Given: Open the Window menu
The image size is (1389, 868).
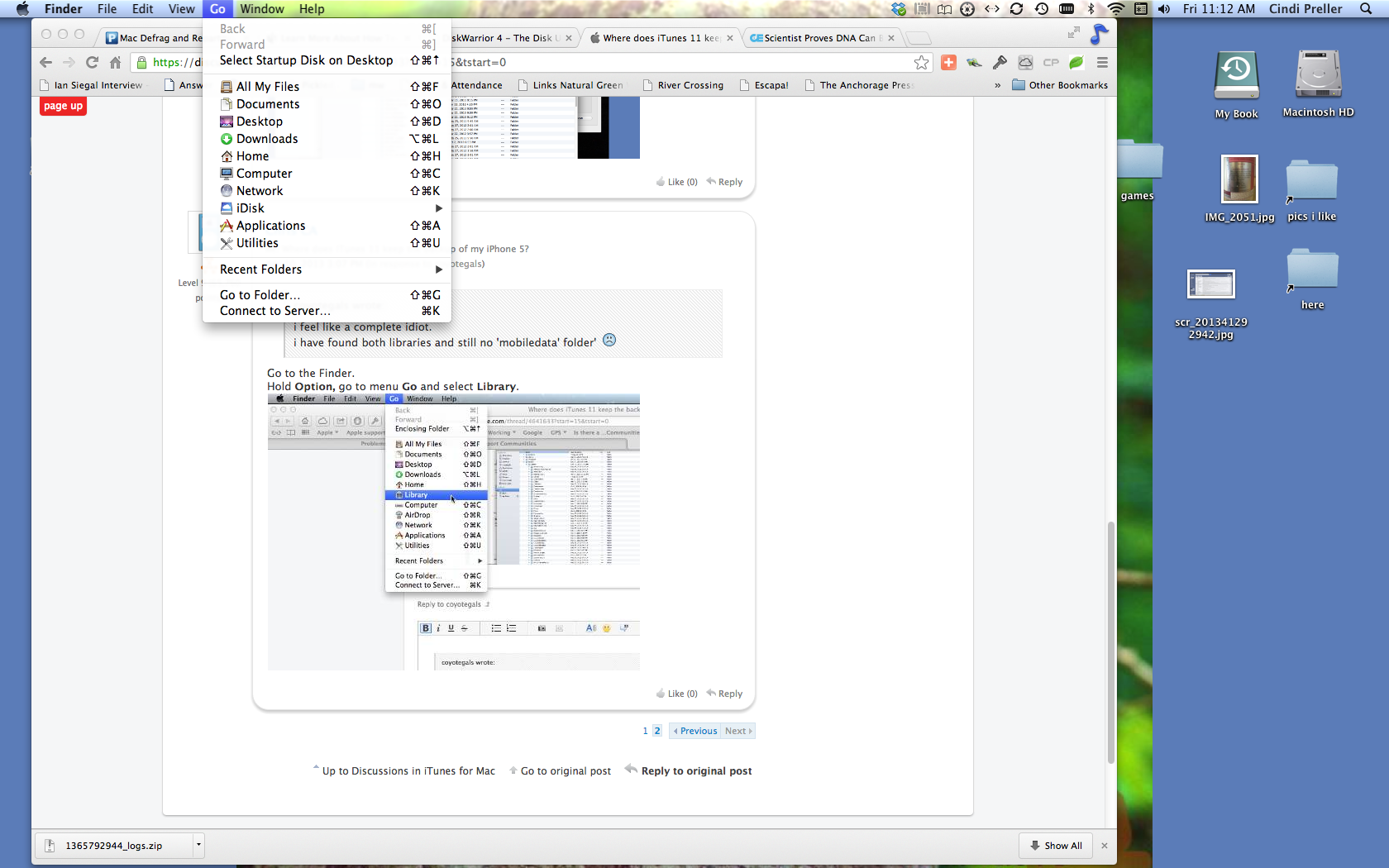Looking at the screenshot, I should 262,9.
